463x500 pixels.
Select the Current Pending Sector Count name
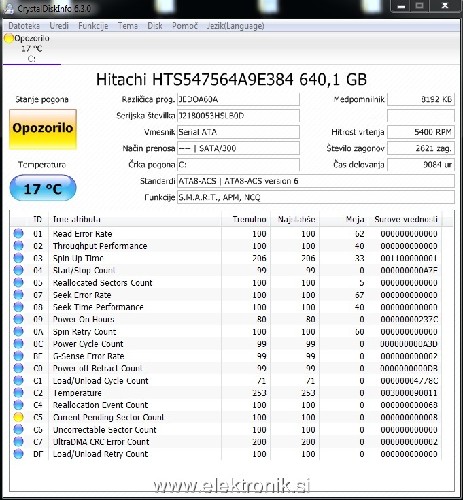(108, 417)
